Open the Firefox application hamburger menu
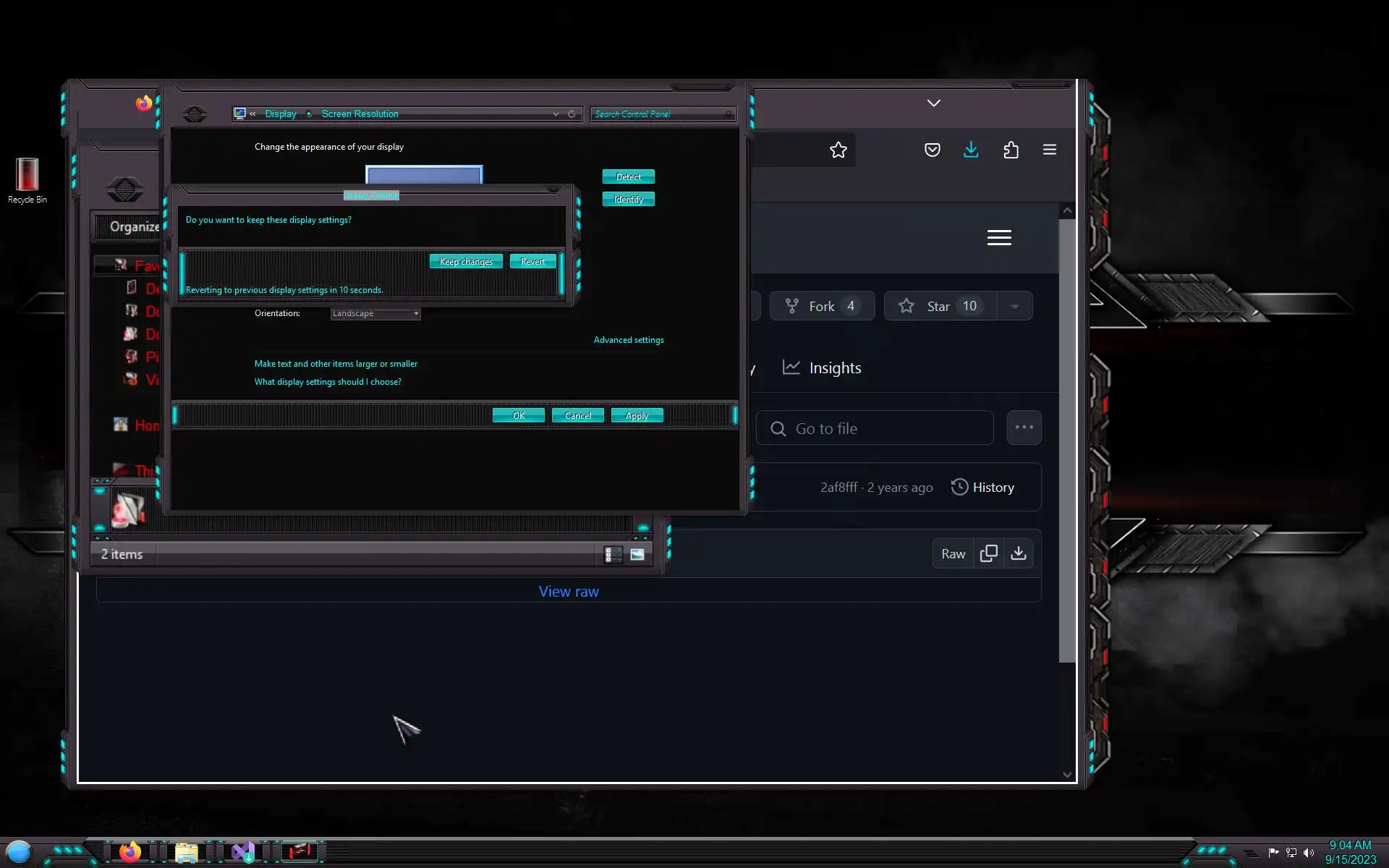The width and height of the screenshot is (1389, 868). pyautogui.click(x=1049, y=150)
